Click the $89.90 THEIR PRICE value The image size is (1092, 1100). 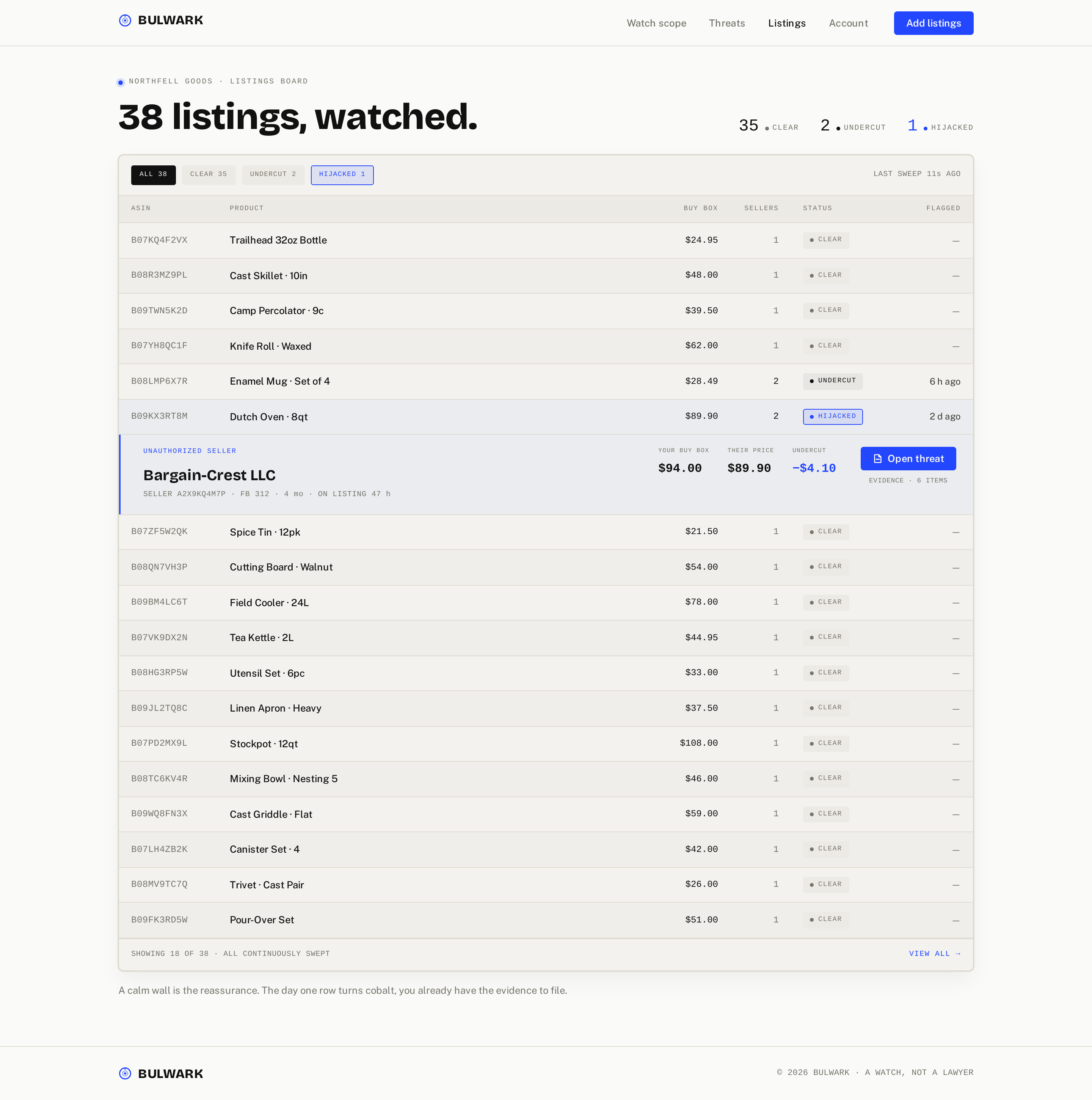749,468
